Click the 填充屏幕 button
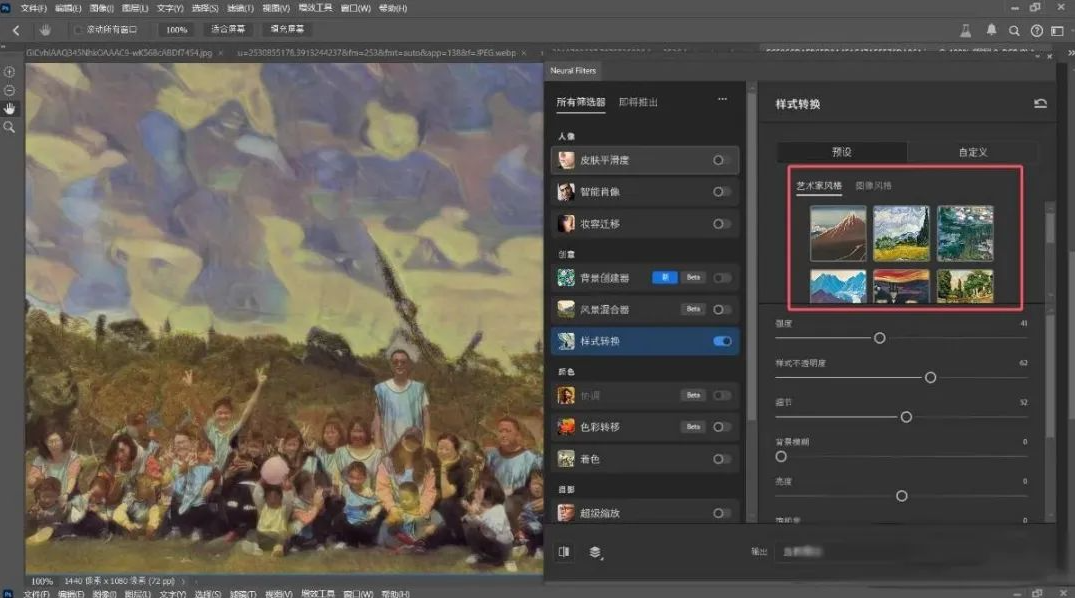Viewport: 1075px width, 598px height. (286, 30)
